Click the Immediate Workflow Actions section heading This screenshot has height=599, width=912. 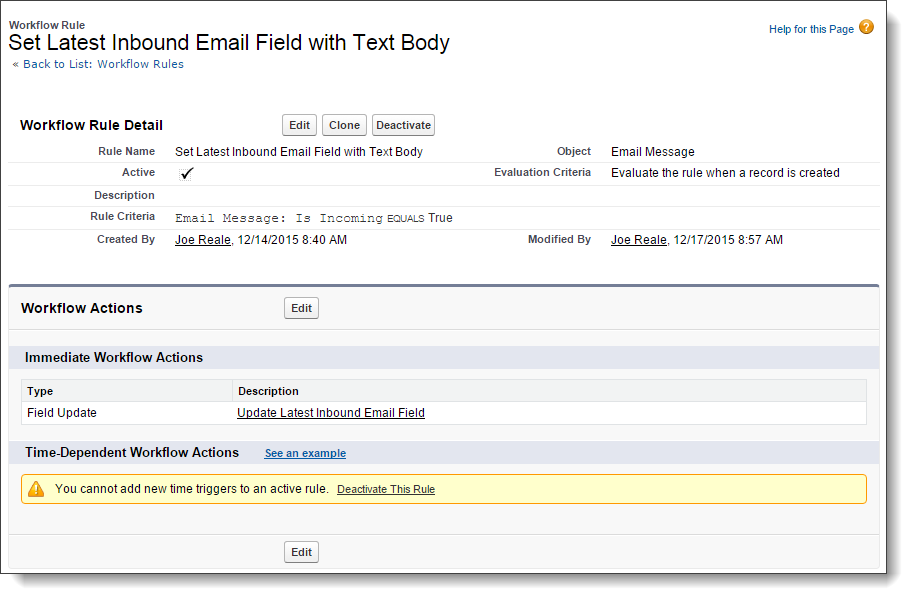(x=114, y=358)
